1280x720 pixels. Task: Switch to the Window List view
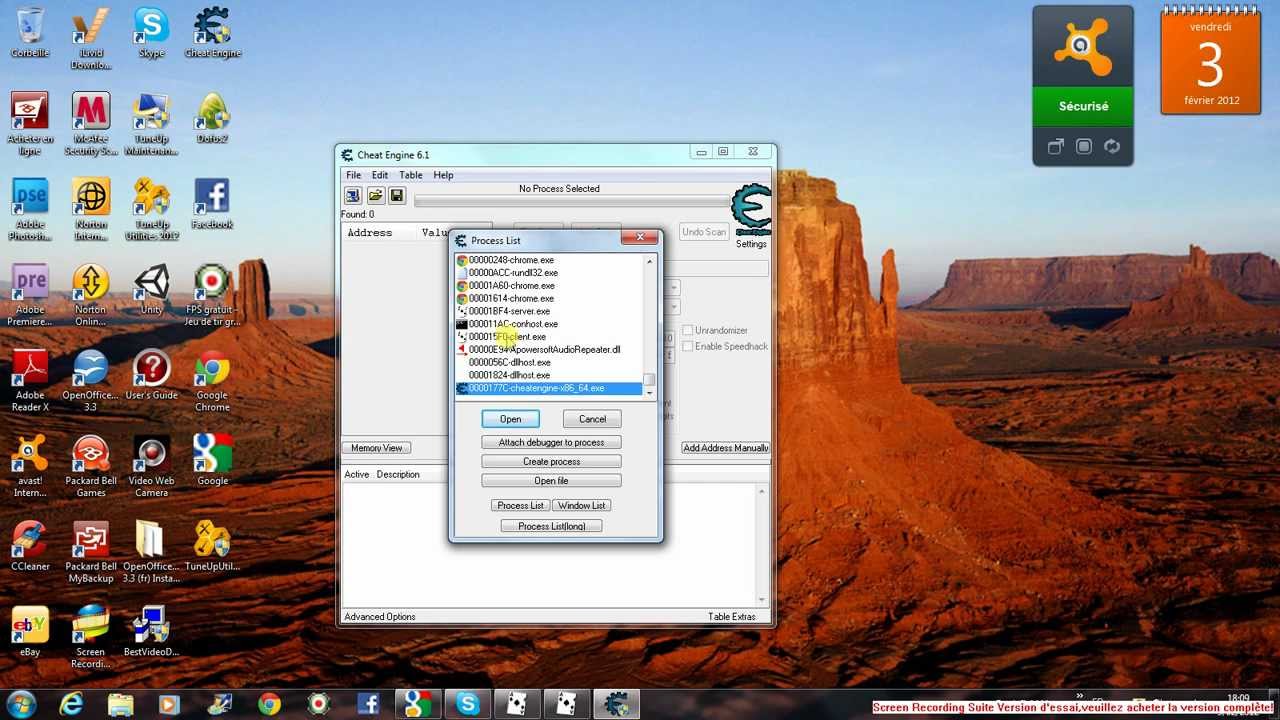pos(581,505)
